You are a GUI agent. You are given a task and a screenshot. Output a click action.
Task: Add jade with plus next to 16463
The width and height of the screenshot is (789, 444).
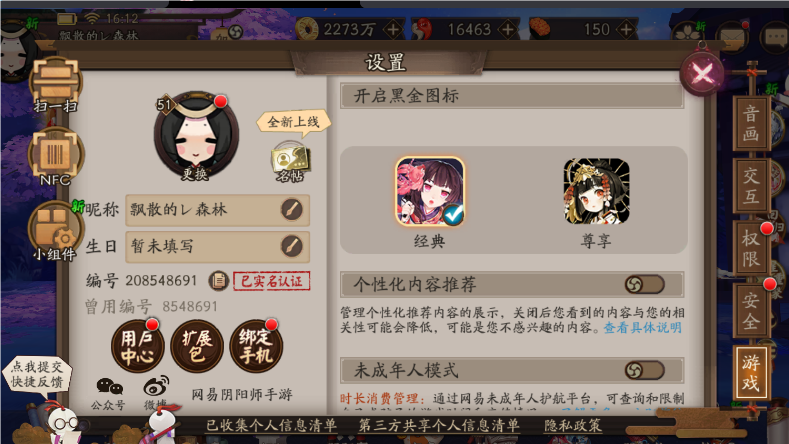[x=508, y=30]
